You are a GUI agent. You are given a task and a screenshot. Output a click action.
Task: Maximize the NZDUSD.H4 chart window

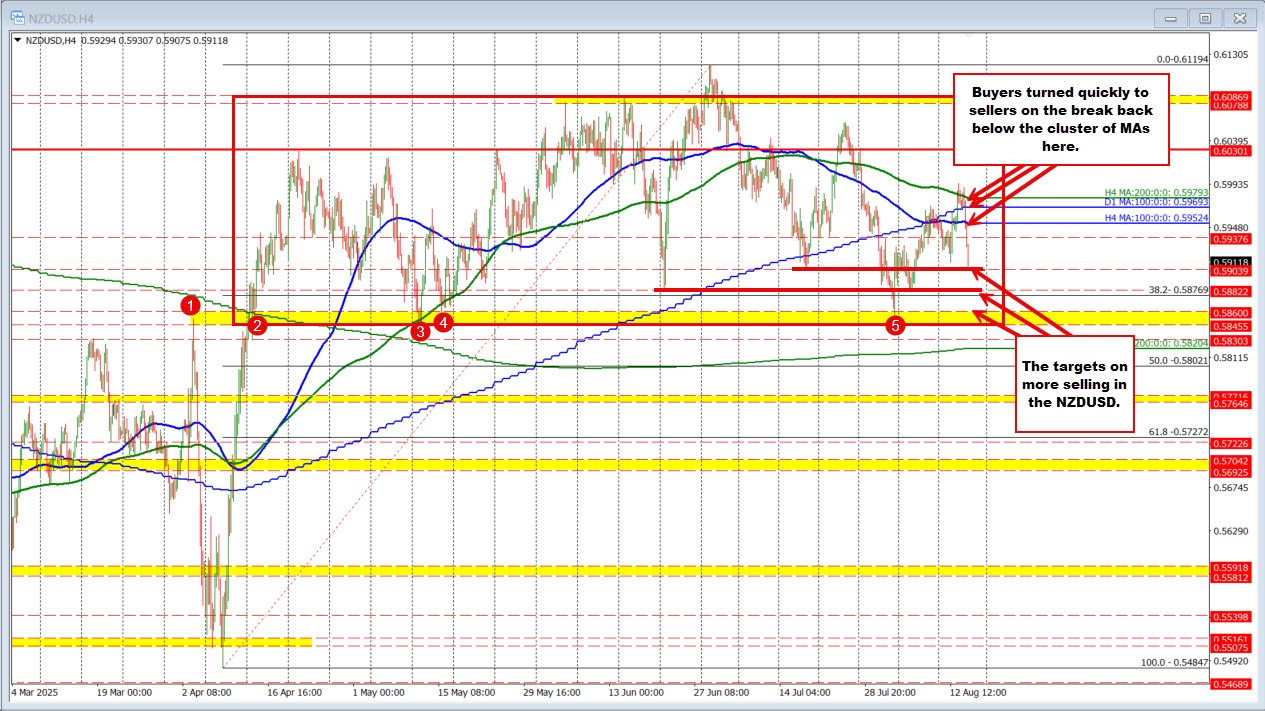pos(1205,17)
